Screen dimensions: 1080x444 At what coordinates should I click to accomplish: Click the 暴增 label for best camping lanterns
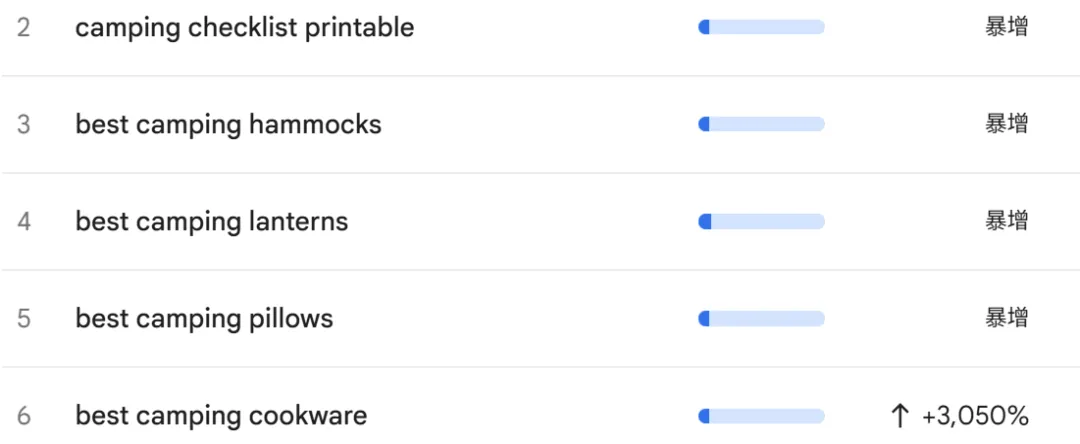(x=1006, y=221)
